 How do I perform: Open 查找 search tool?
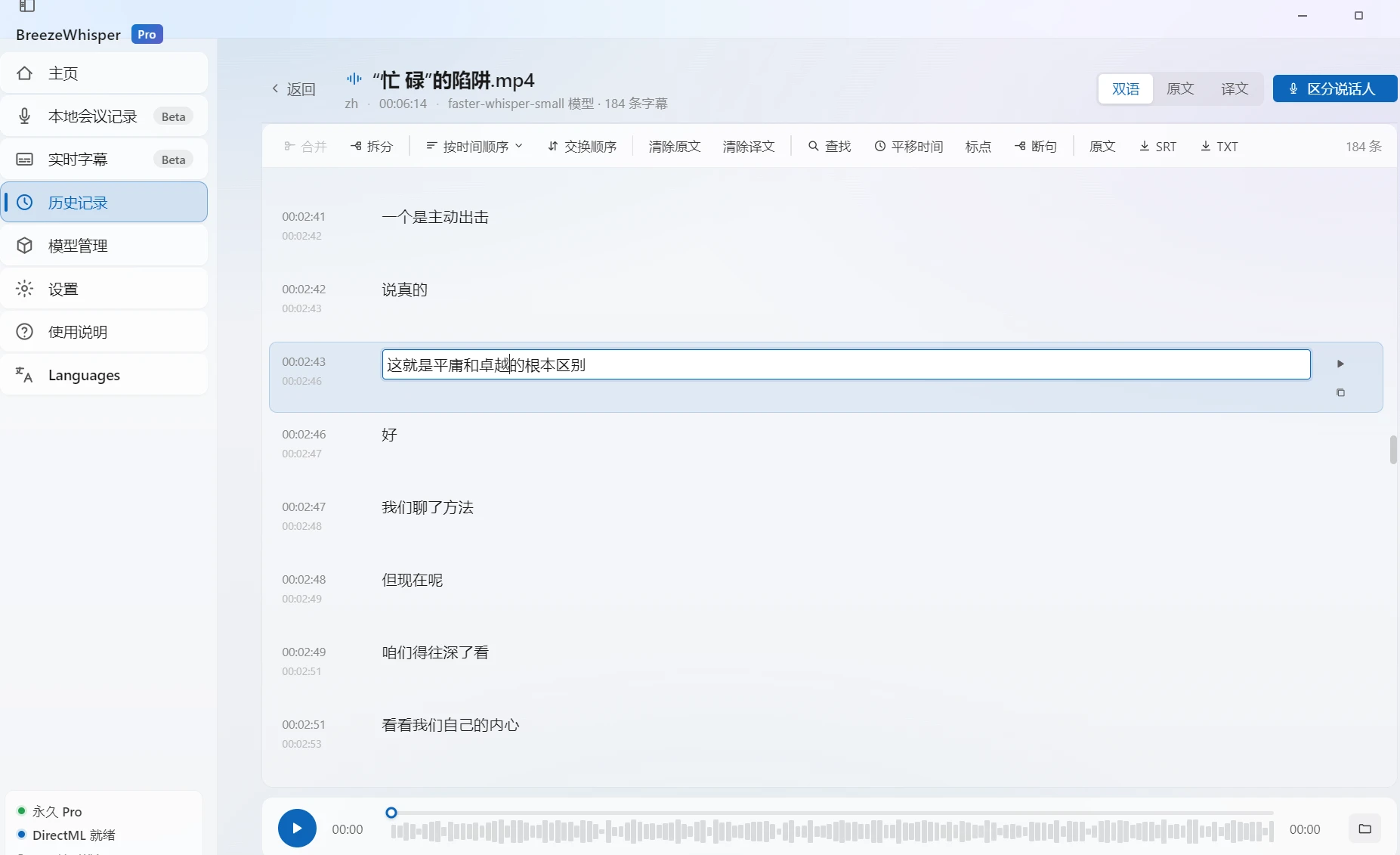[830, 147]
